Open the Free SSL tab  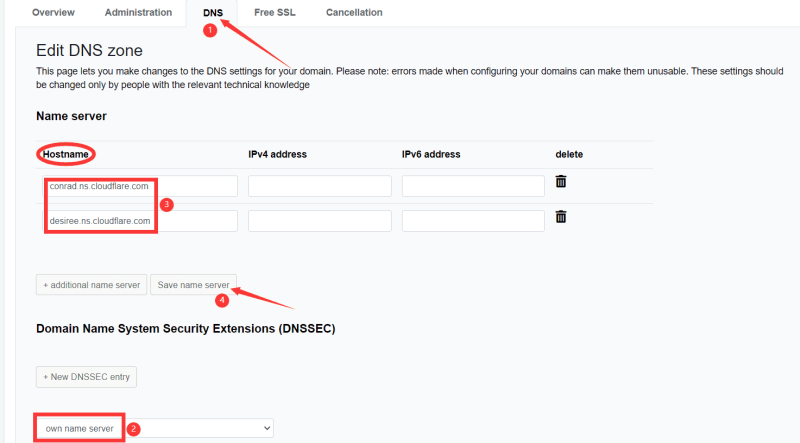275,12
